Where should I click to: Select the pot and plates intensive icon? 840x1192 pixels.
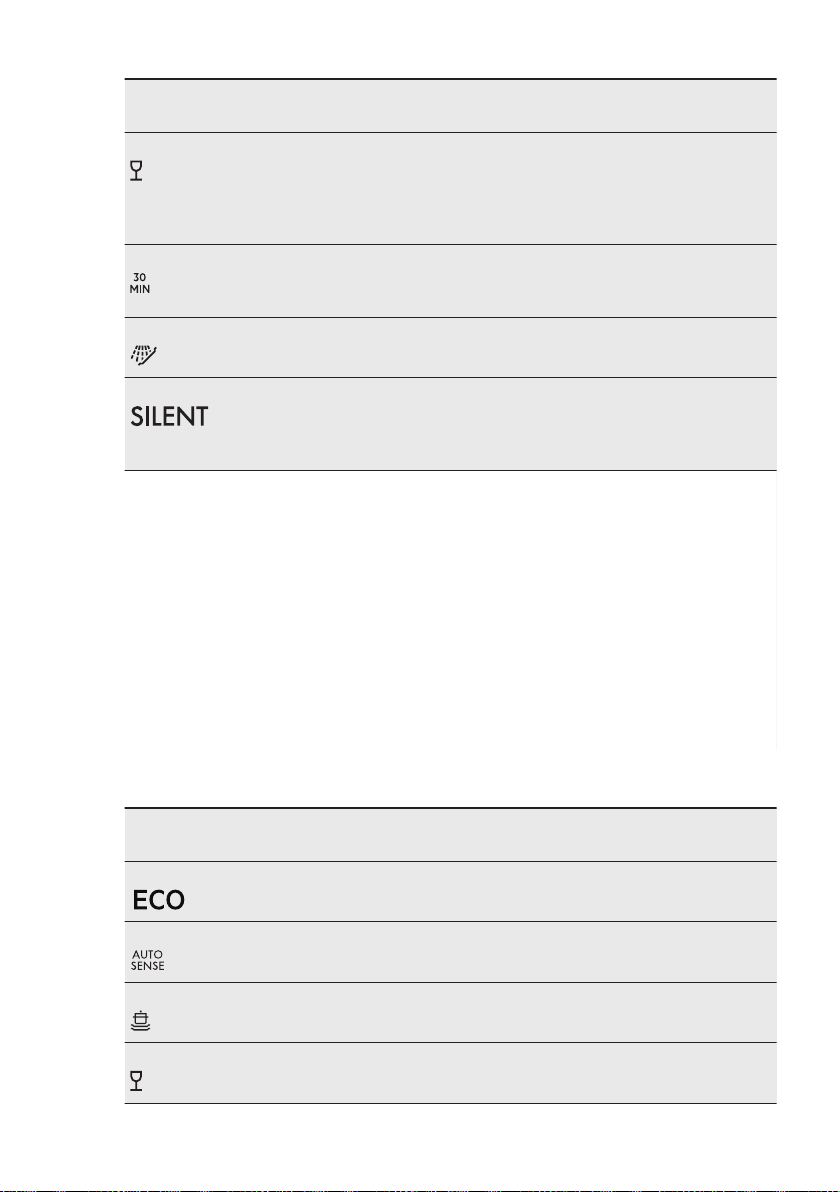[x=140, y=1020]
